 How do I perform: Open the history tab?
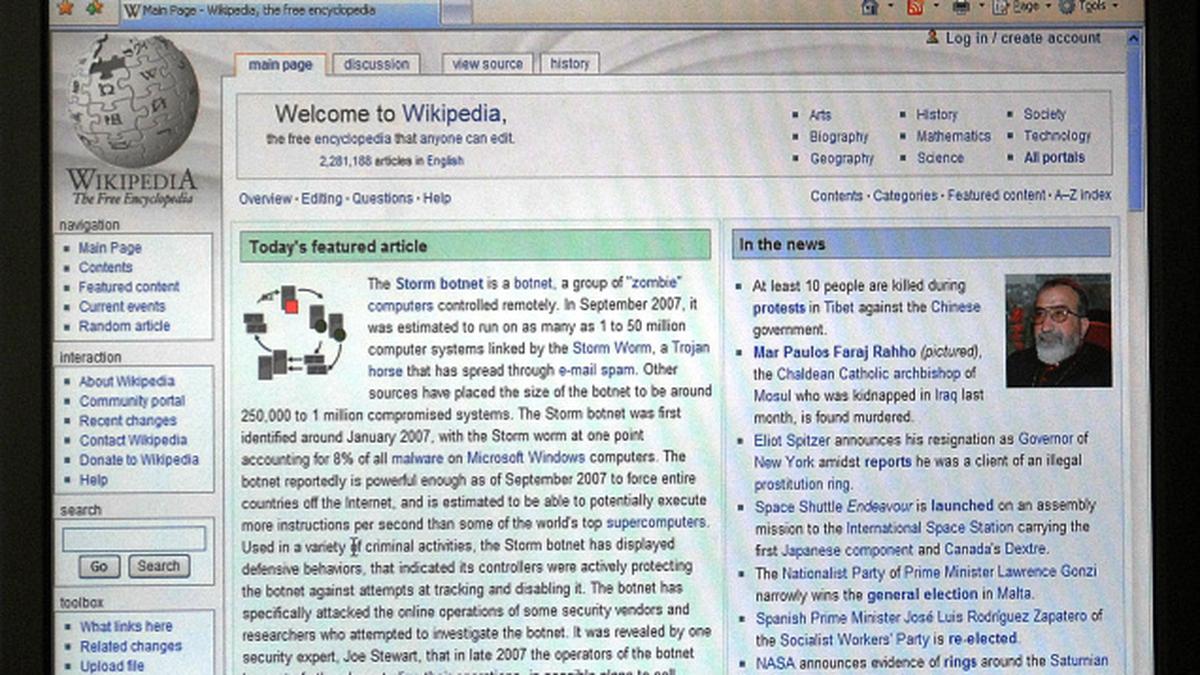click(x=569, y=63)
